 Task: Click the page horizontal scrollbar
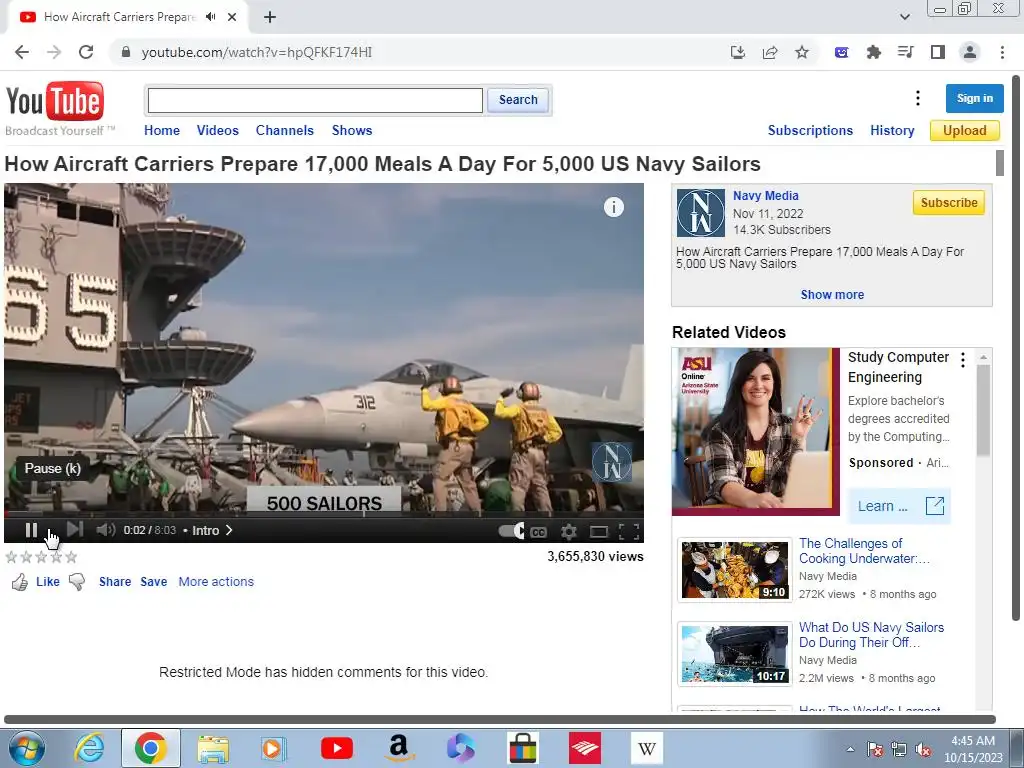click(x=500, y=720)
